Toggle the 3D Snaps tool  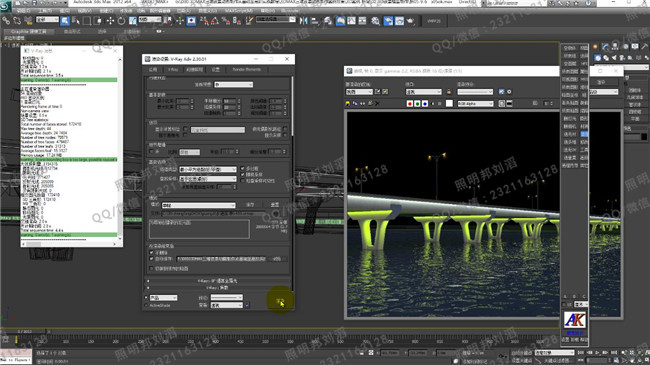tap(204, 20)
